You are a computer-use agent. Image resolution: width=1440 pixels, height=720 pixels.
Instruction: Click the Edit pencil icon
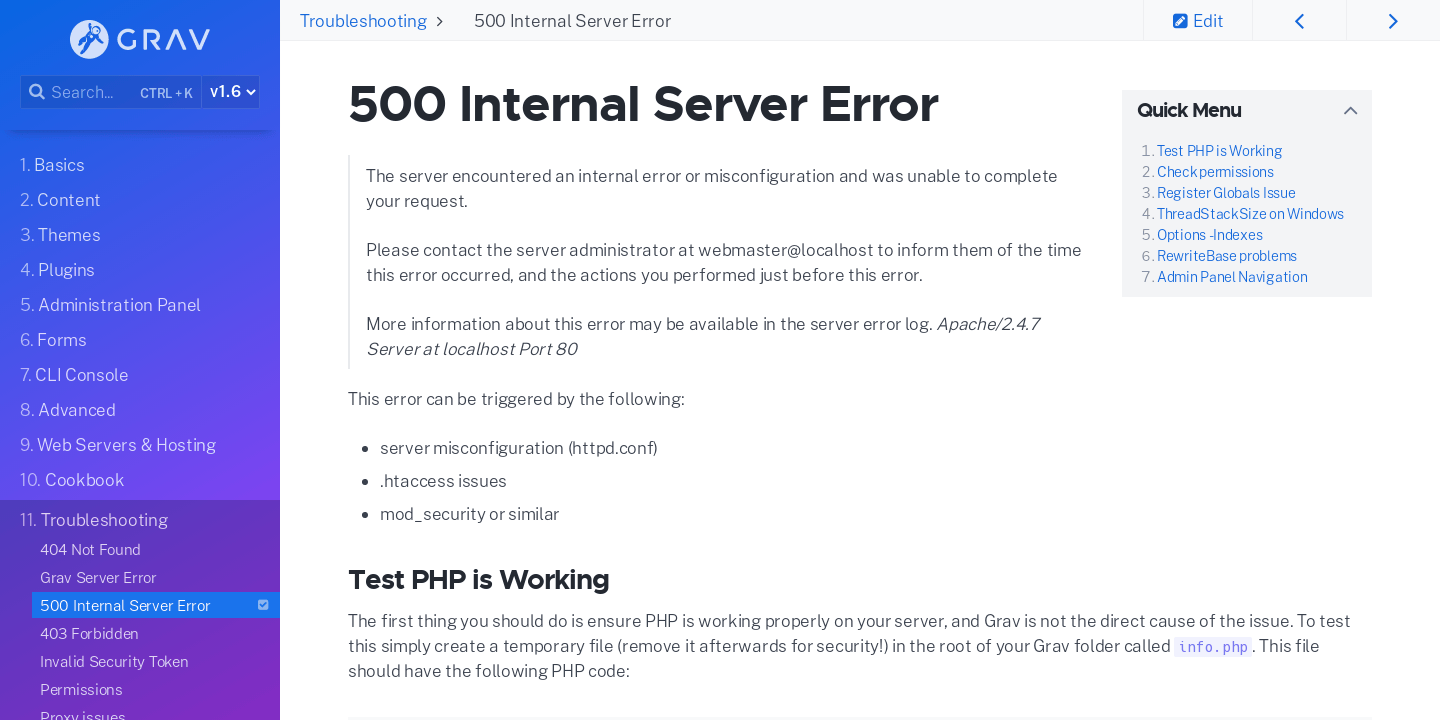(x=1180, y=21)
